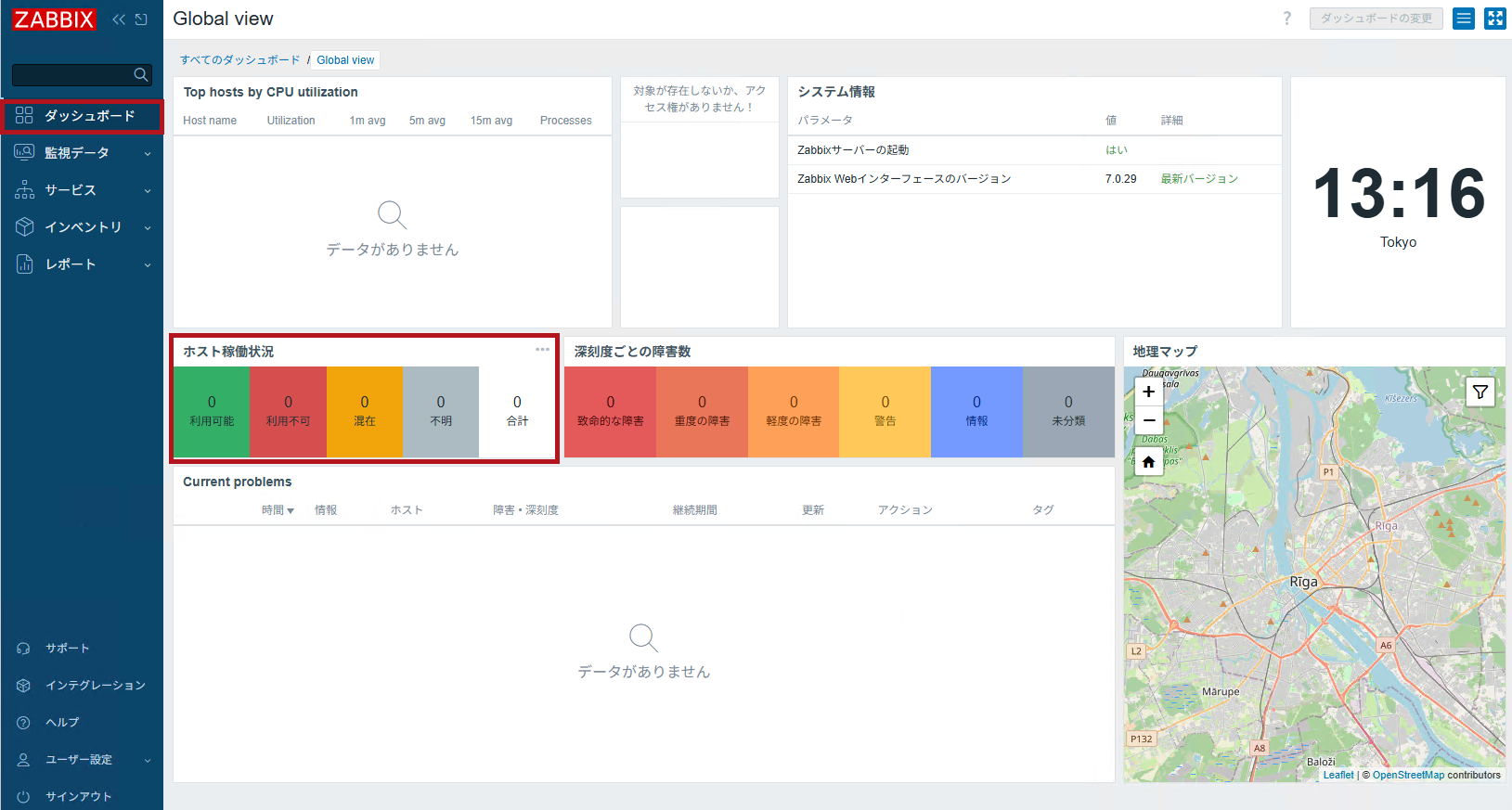This screenshot has height=810, width=1512.
Task: Open the ヘルプ link
Action: point(62,723)
